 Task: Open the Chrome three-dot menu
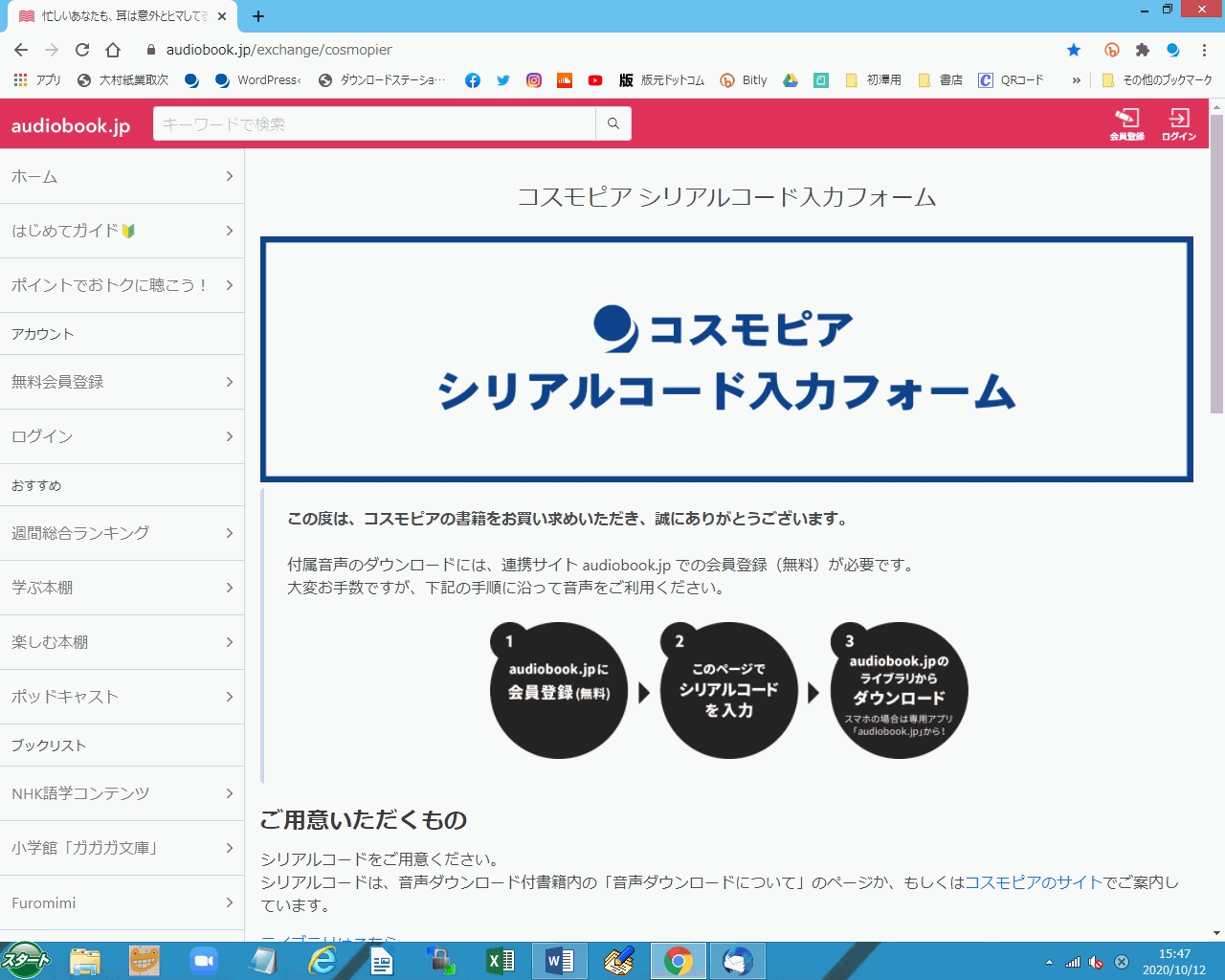(1204, 50)
